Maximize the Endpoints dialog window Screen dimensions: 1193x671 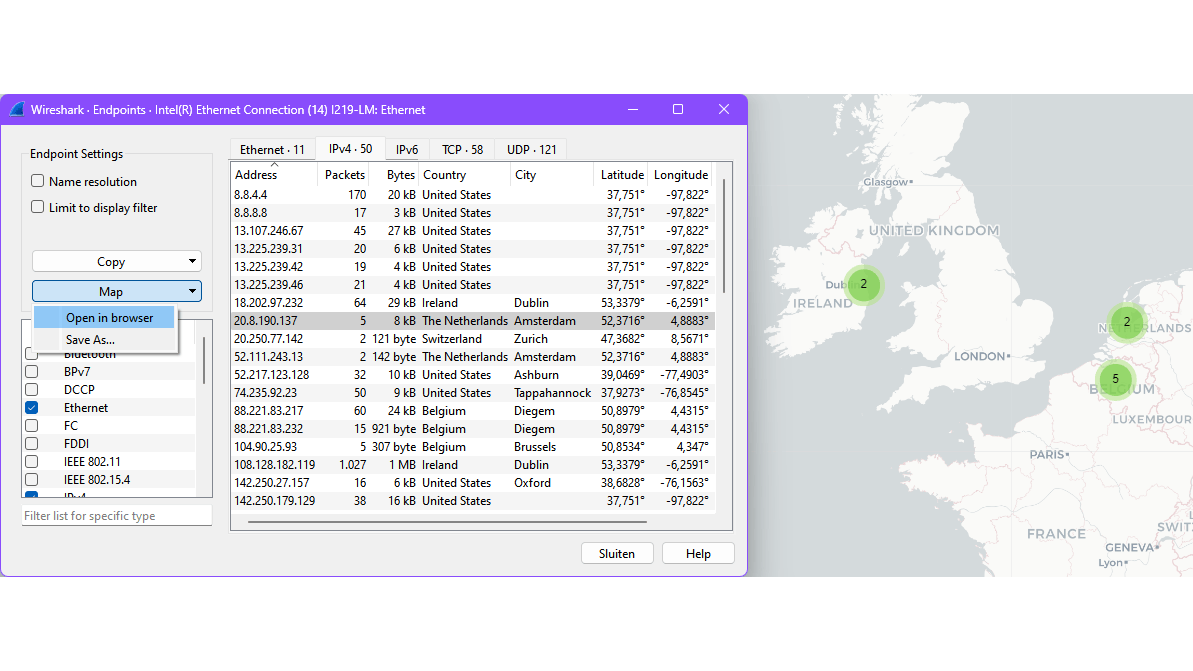[678, 109]
